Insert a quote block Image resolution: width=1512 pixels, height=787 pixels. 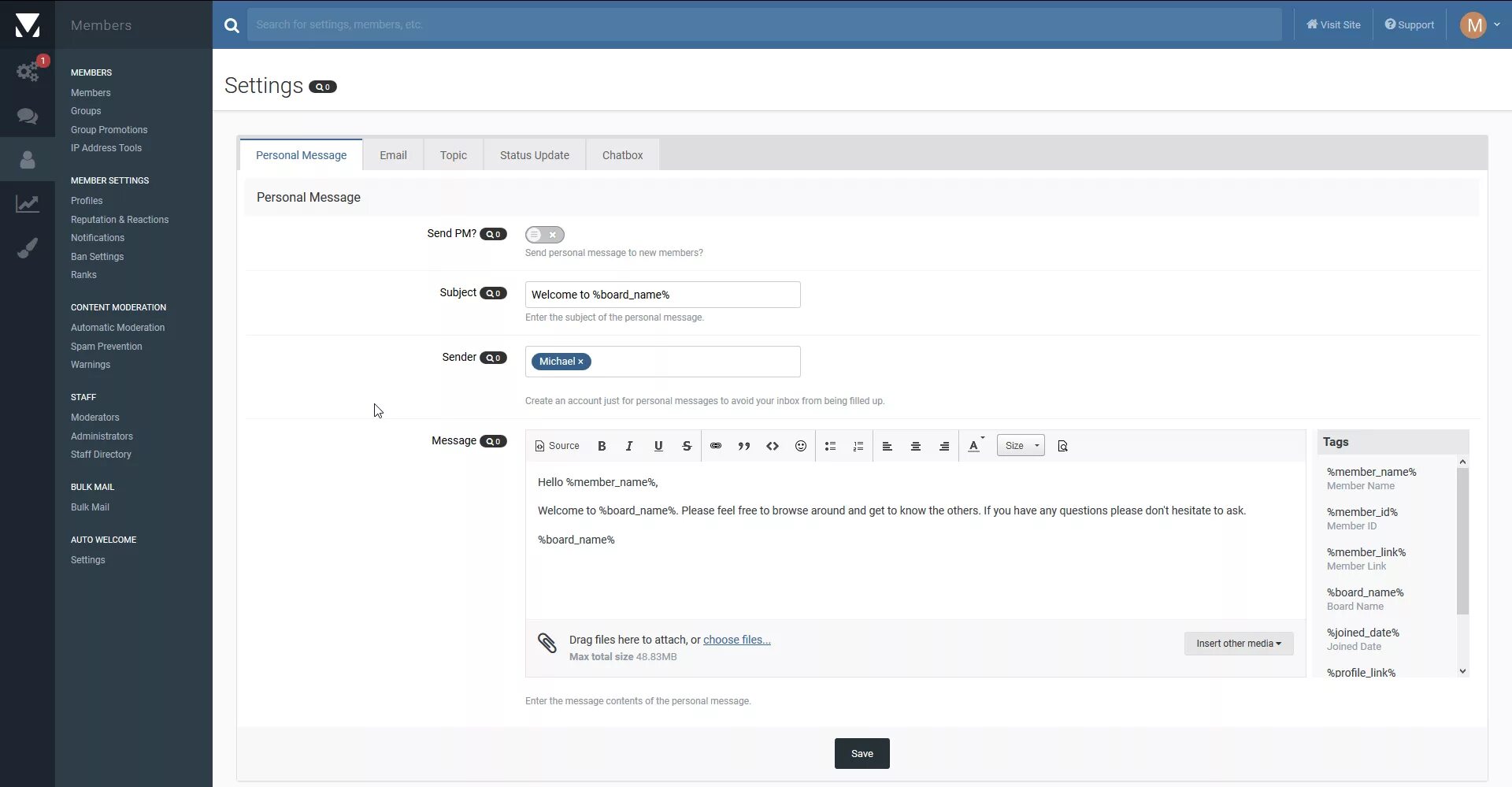click(743, 446)
